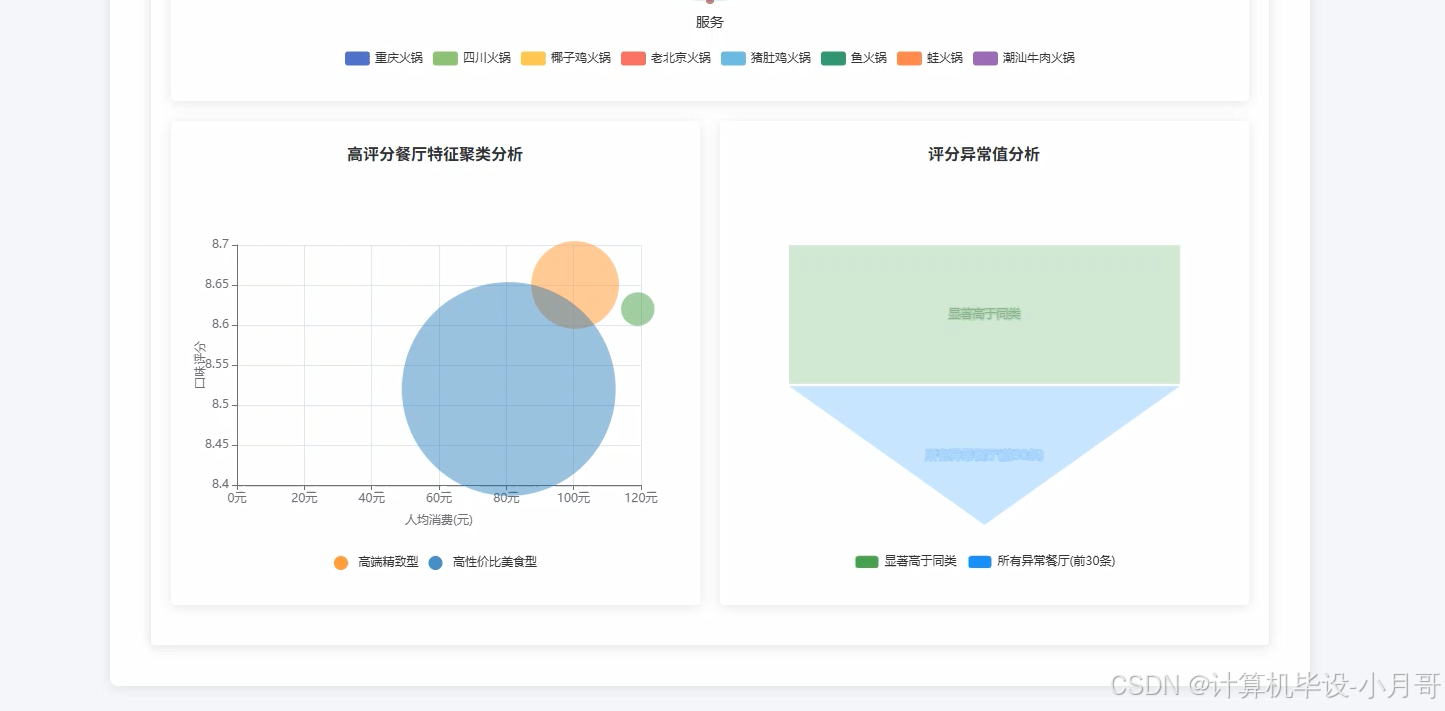Toggle 高端精致型 series in bubble chart legend
Image resolution: width=1445 pixels, height=711 pixels.
tap(376, 562)
